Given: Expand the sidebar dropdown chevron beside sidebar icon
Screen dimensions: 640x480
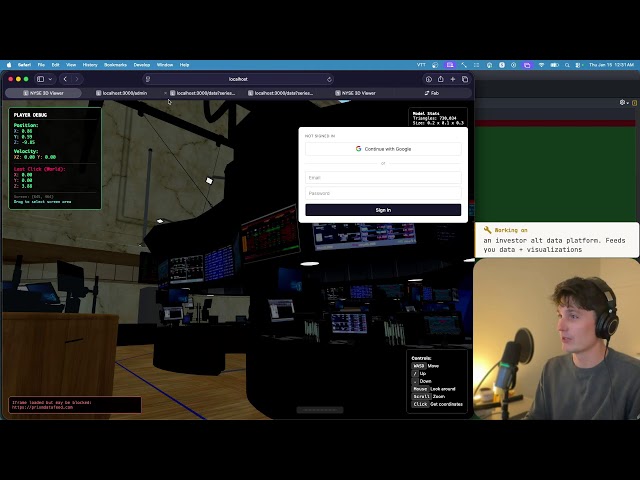Looking at the screenshot, I should (50, 79).
